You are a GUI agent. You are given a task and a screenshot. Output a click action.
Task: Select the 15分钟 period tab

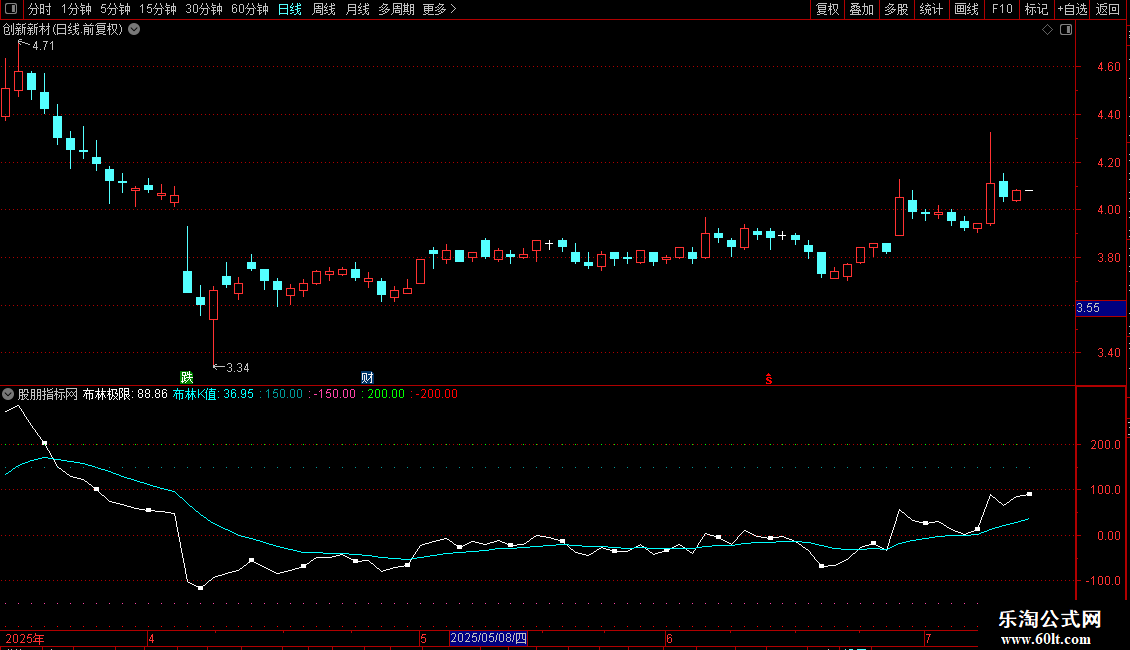point(157,9)
